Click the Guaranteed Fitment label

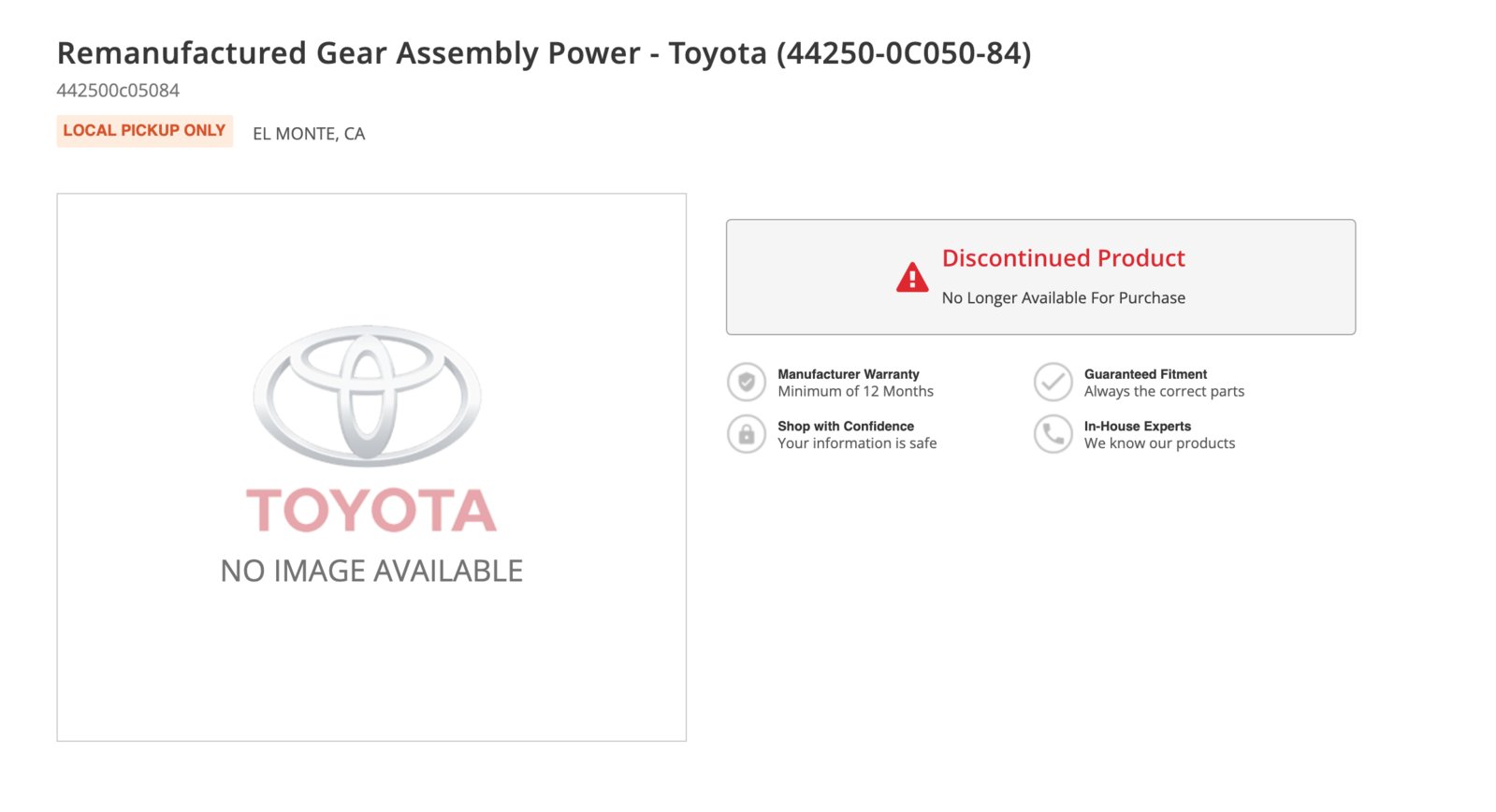[1145, 374]
